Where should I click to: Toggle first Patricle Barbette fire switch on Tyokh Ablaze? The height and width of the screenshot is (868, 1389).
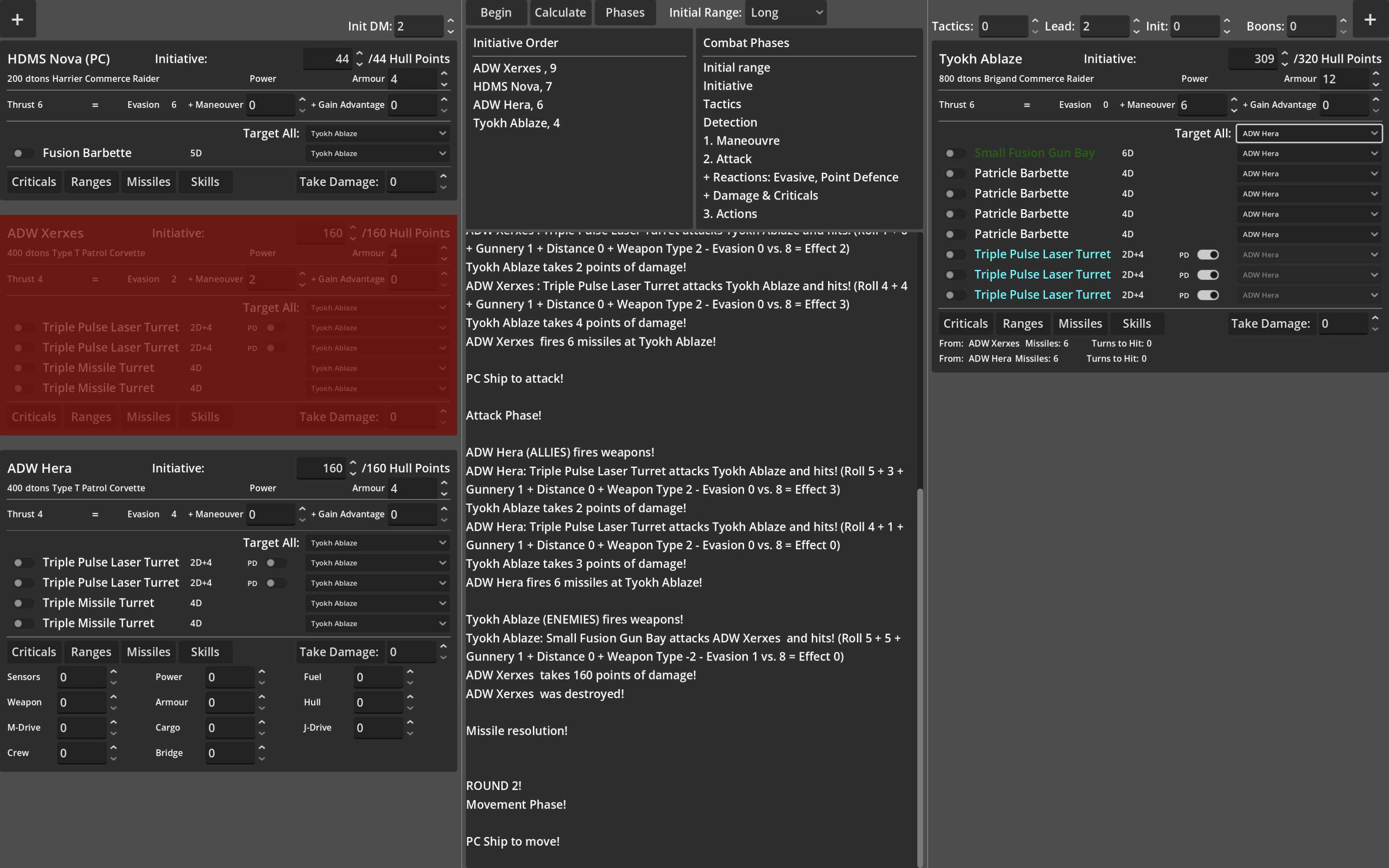955,173
